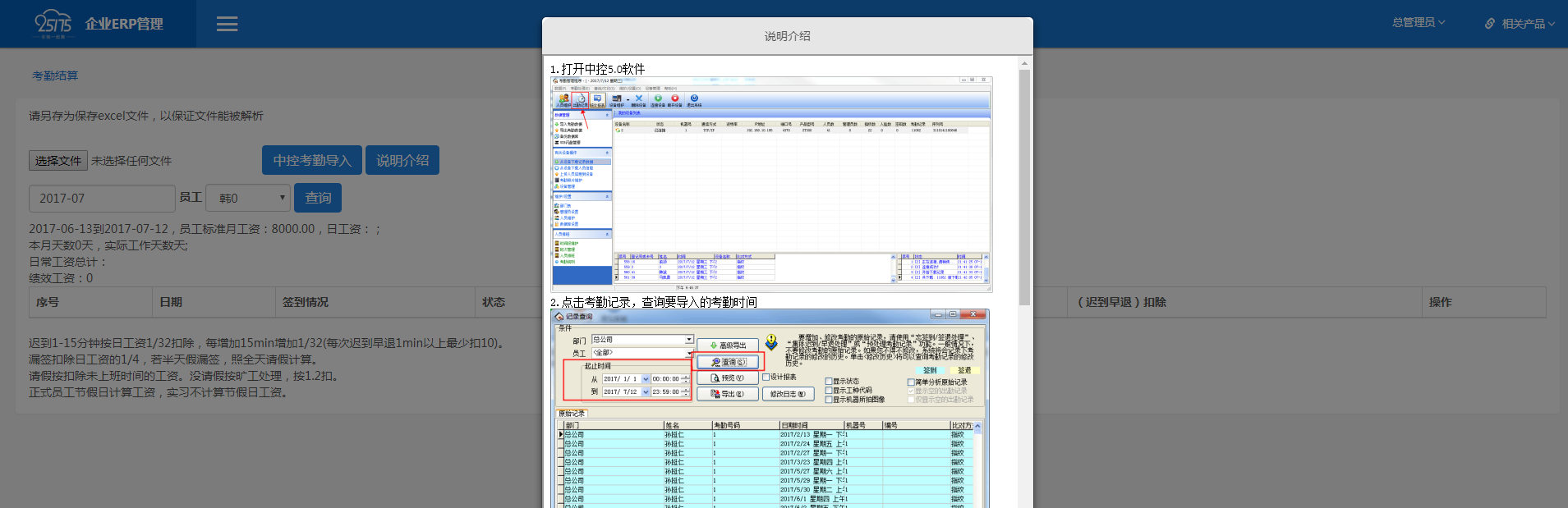Open the 考勤结算 breadcrumb tab
Screen dimensions: 1568x508
55,76
